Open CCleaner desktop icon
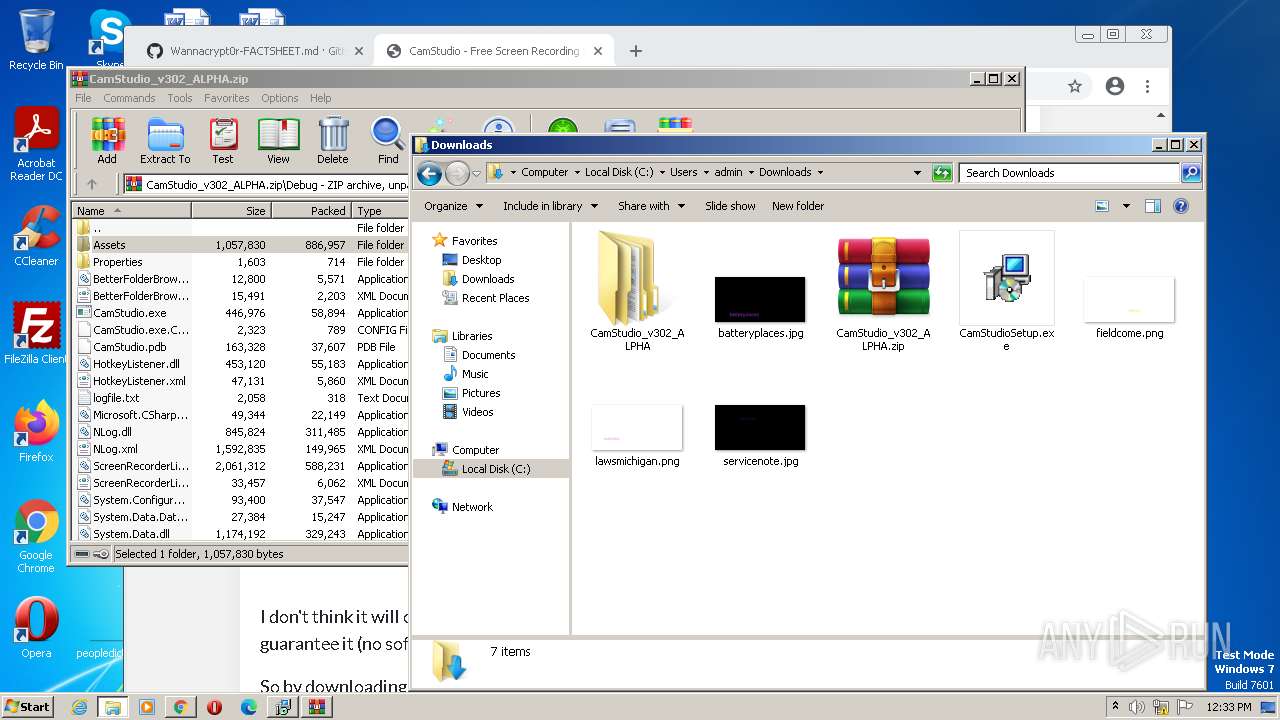Image resolution: width=1280 pixels, height=720 pixels. (x=36, y=236)
